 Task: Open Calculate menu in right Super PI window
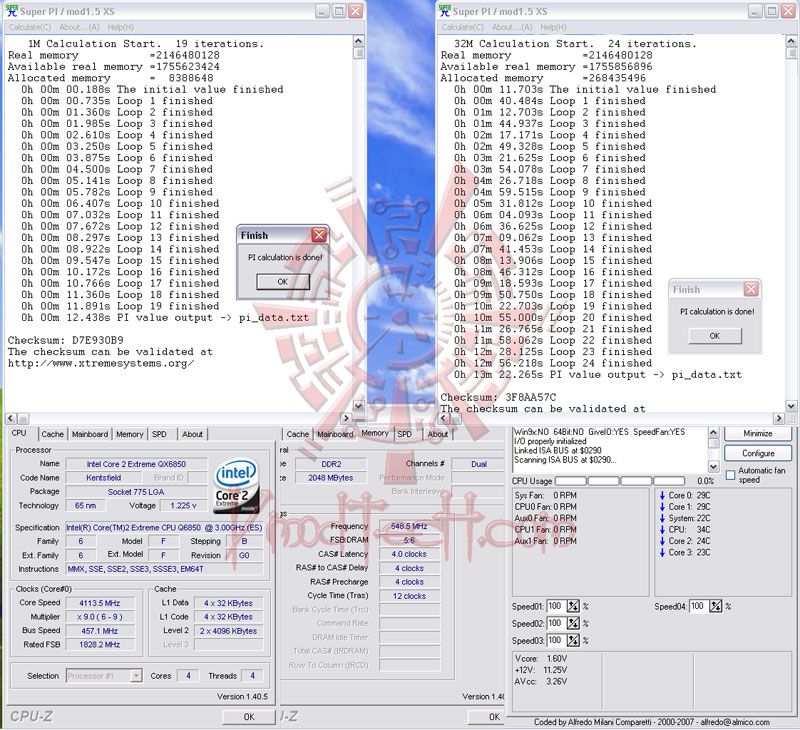(x=462, y=27)
